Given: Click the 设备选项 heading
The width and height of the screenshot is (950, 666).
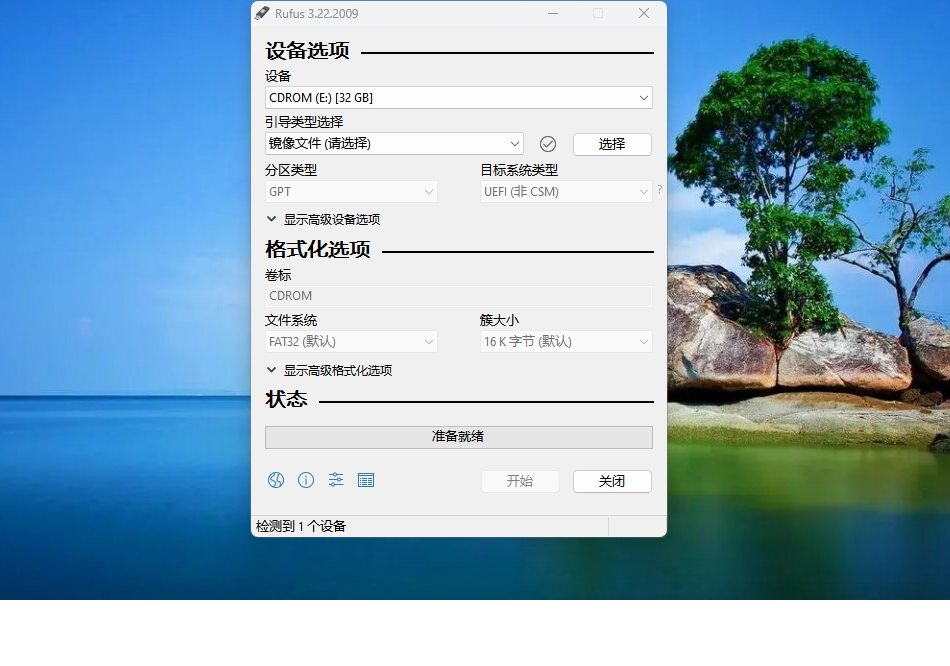Looking at the screenshot, I should 307,51.
